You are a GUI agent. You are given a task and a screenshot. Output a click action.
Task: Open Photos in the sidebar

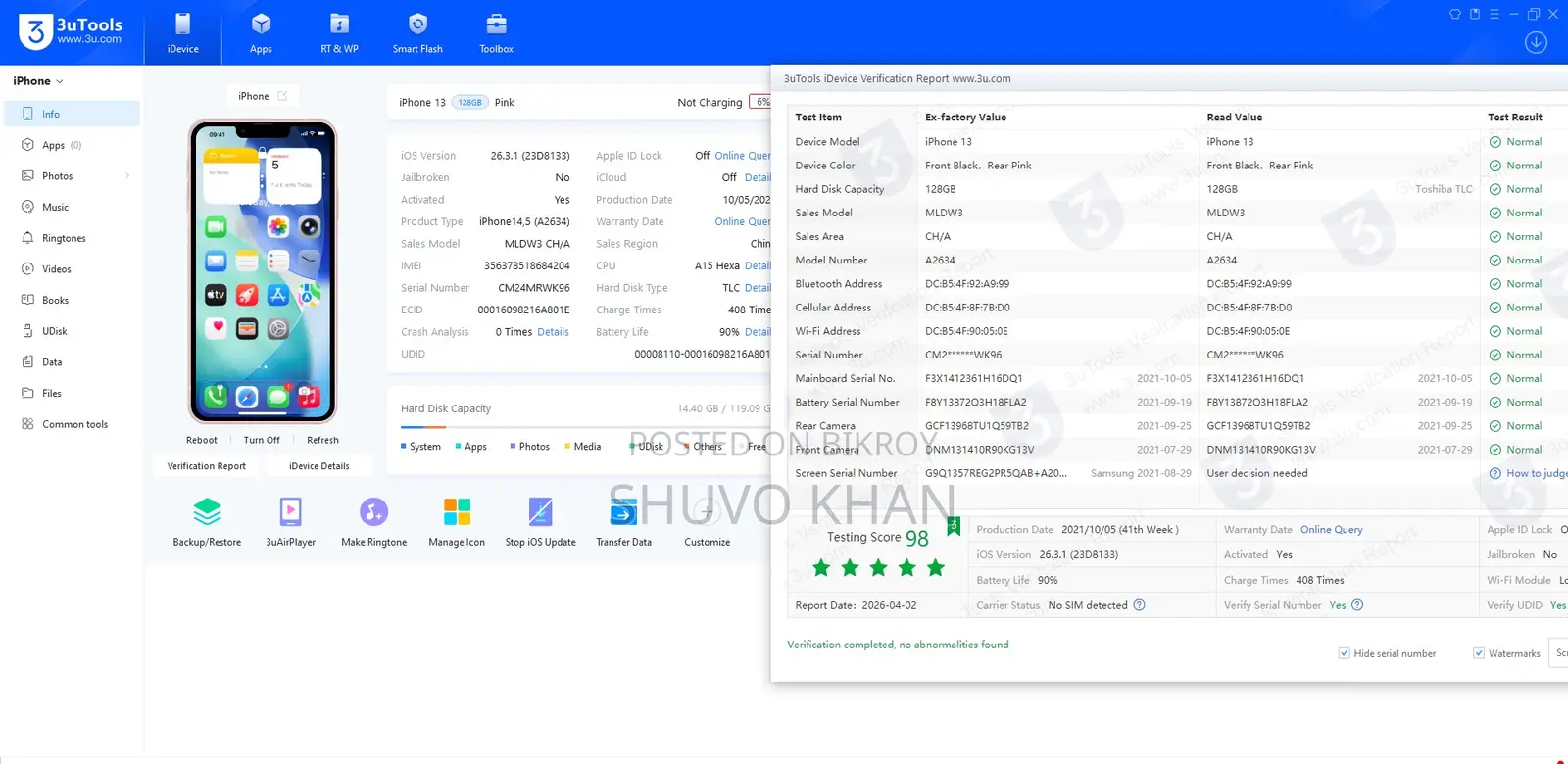[x=72, y=176]
